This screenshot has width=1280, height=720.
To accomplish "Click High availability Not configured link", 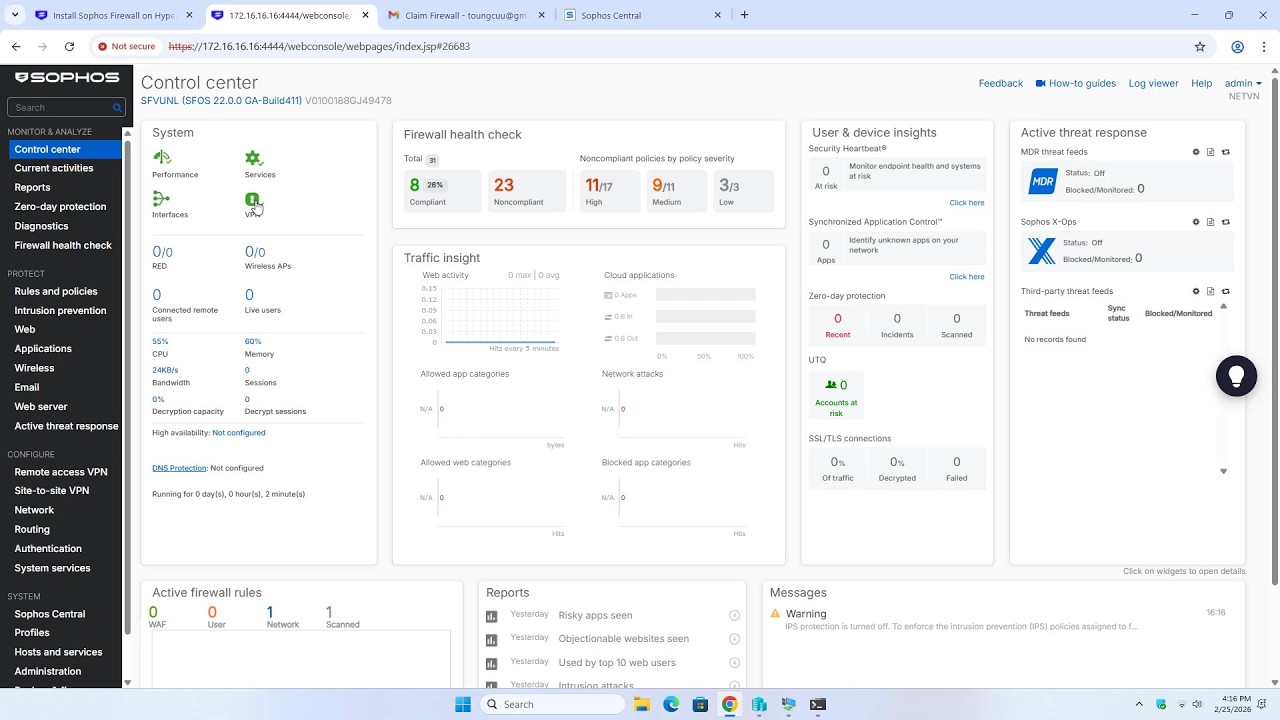I will (239, 433).
